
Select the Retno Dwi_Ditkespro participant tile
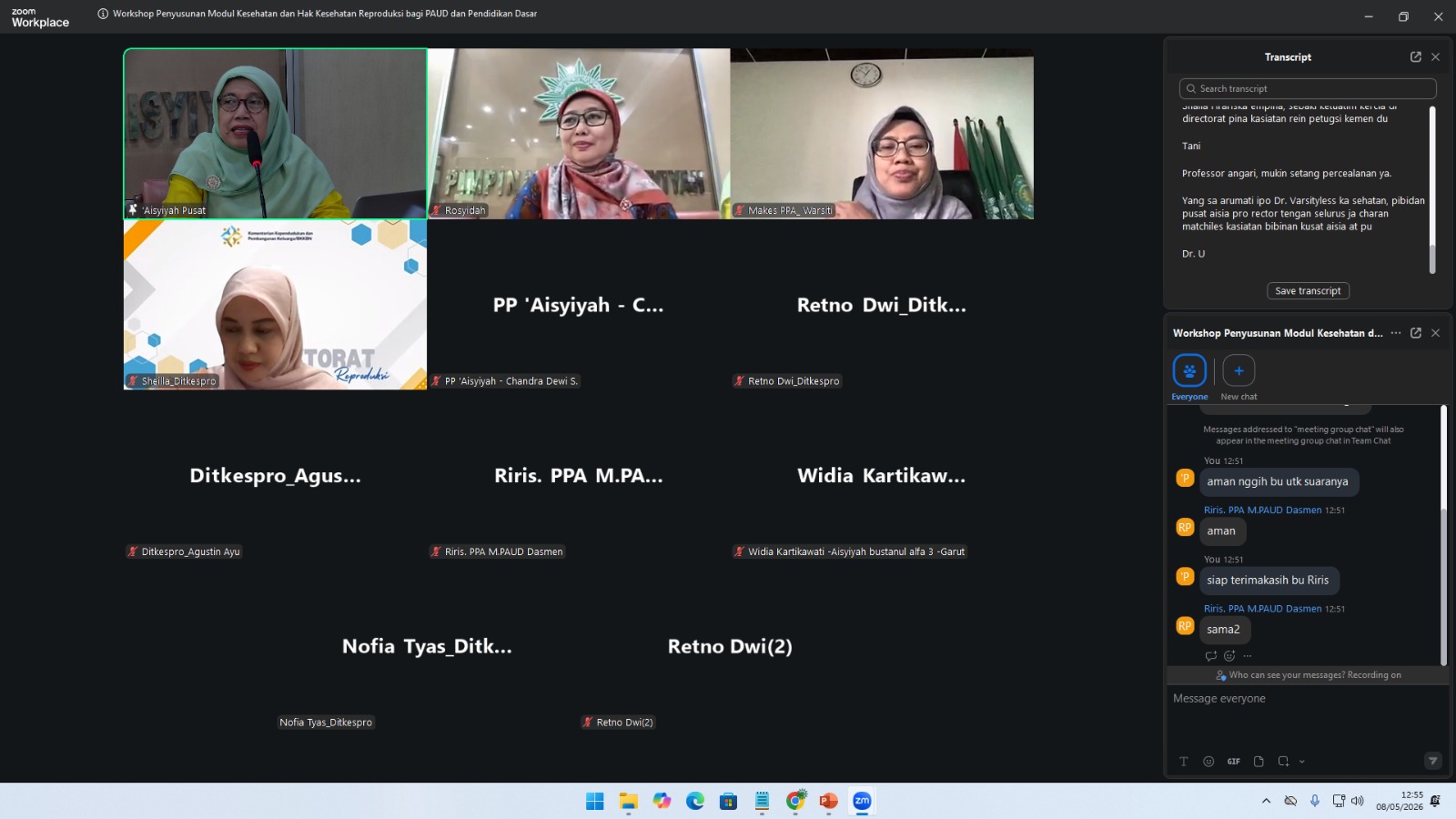point(882,305)
